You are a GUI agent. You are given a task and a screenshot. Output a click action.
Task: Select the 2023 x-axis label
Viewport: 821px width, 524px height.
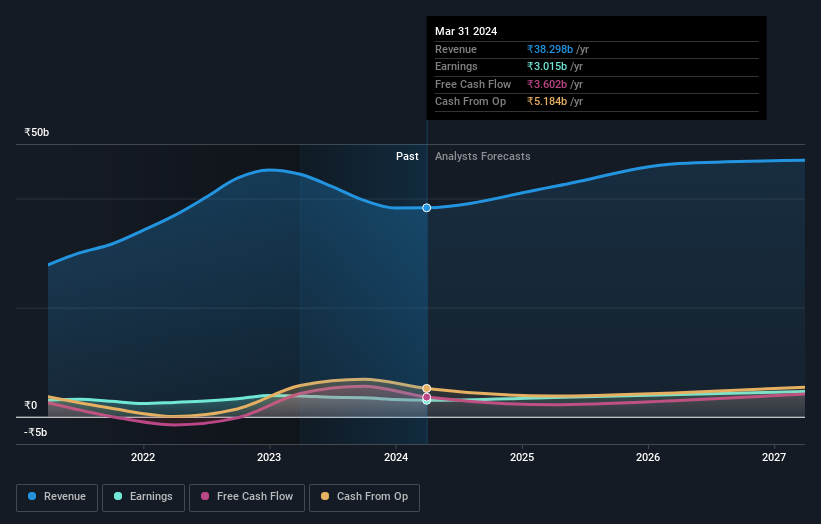point(269,457)
